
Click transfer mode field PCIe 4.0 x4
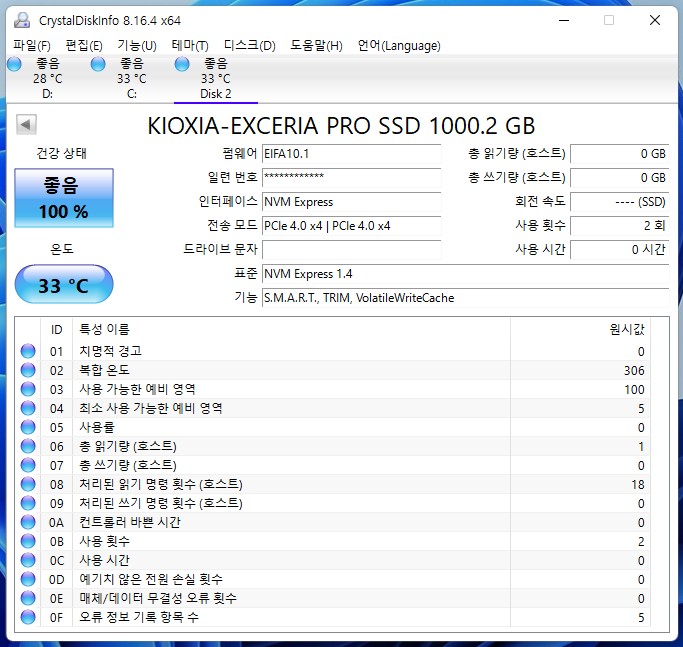point(352,226)
